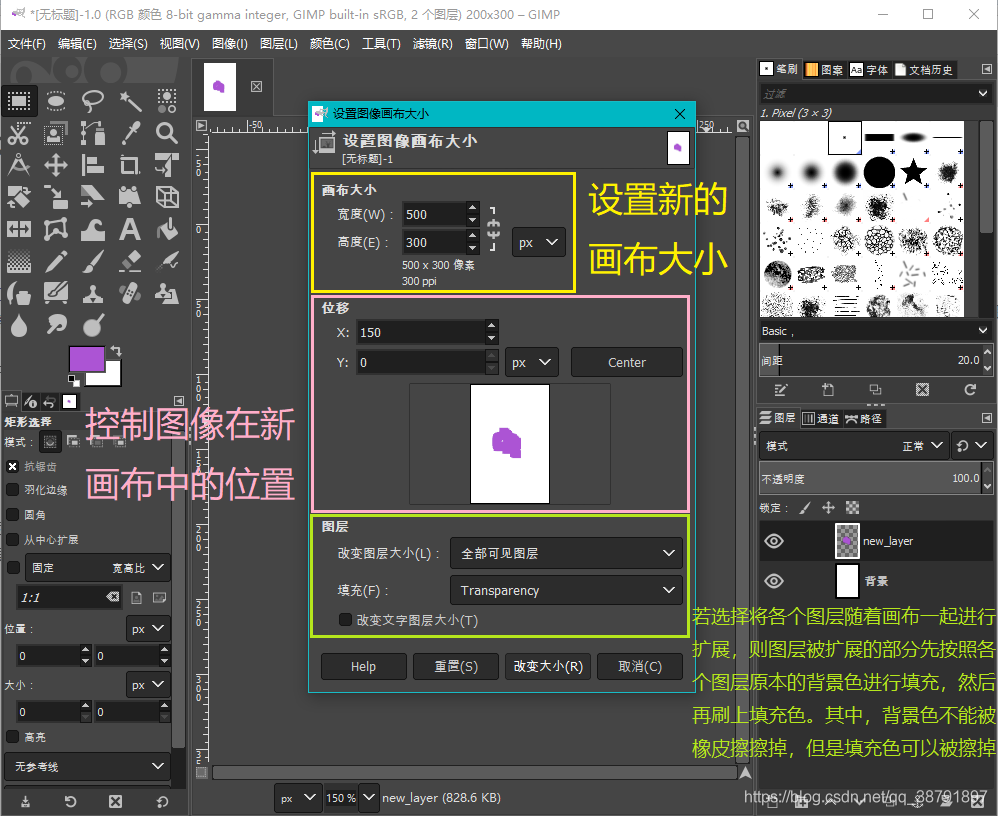This screenshot has height=816, width=998.
Task: Click the purple foreground color swatch
Action: [x=87, y=358]
